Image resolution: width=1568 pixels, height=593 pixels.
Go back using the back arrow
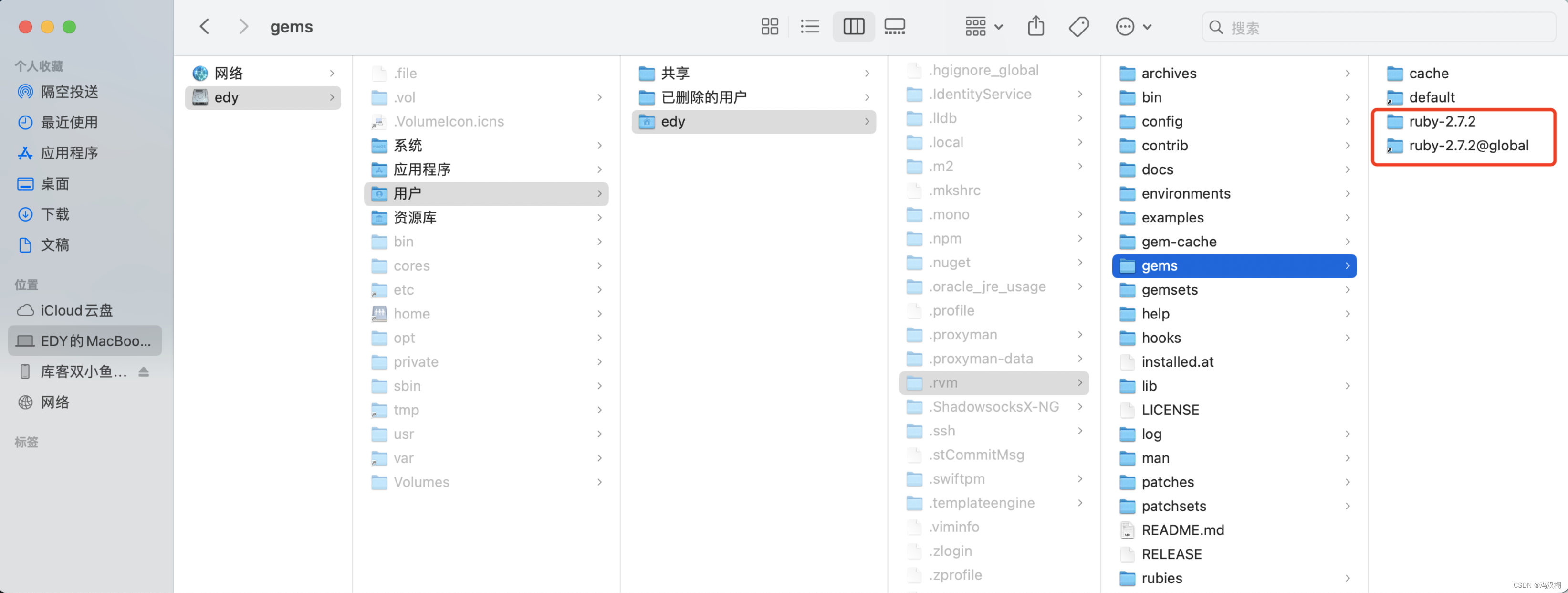pyautogui.click(x=205, y=27)
